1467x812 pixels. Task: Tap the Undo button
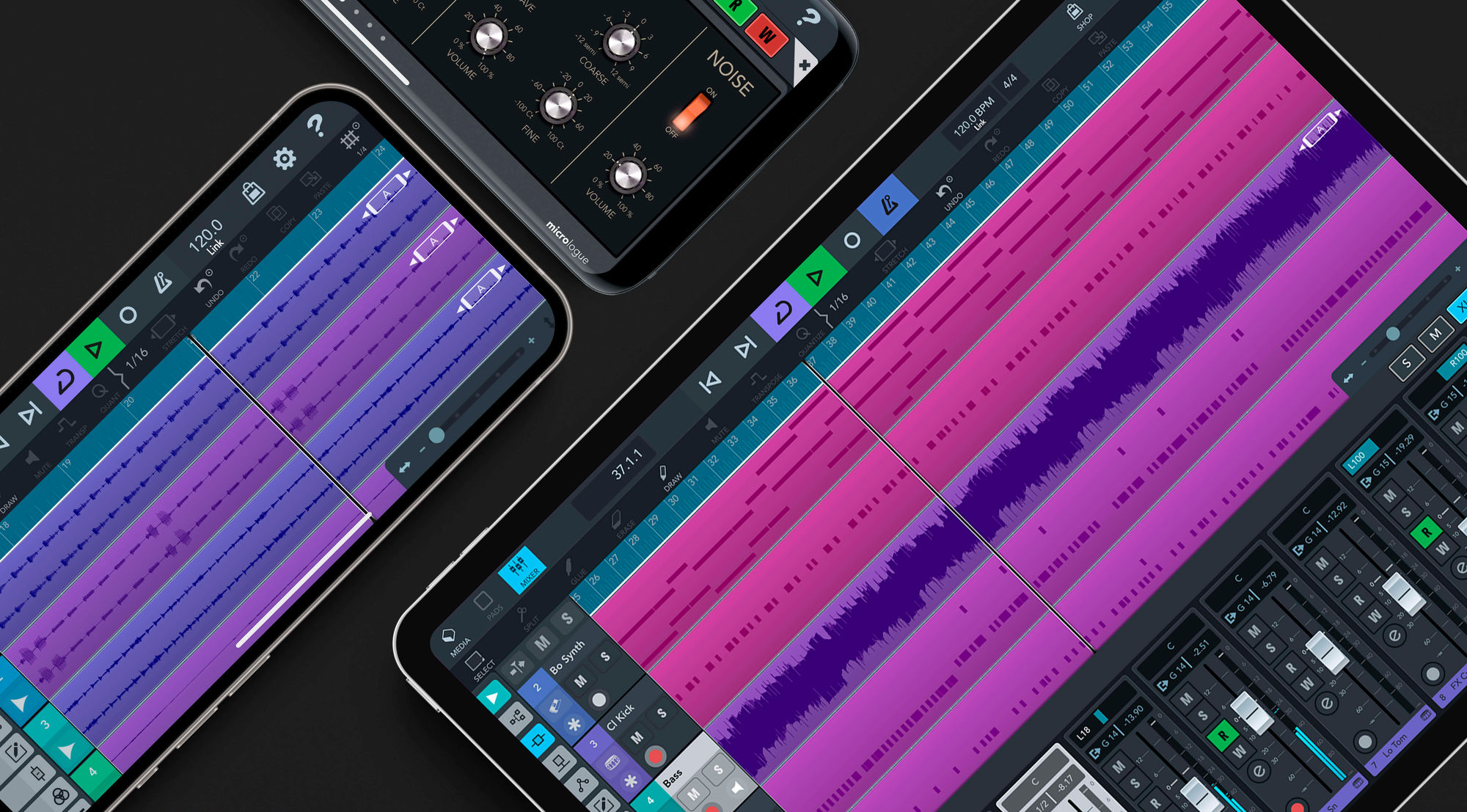tap(944, 191)
